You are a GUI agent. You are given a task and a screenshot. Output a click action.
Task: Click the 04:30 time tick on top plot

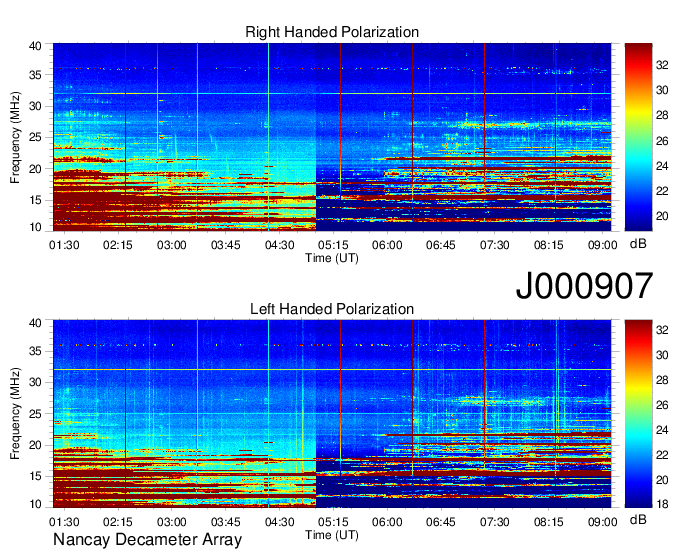pyautogui.click(x=280, y=245)
